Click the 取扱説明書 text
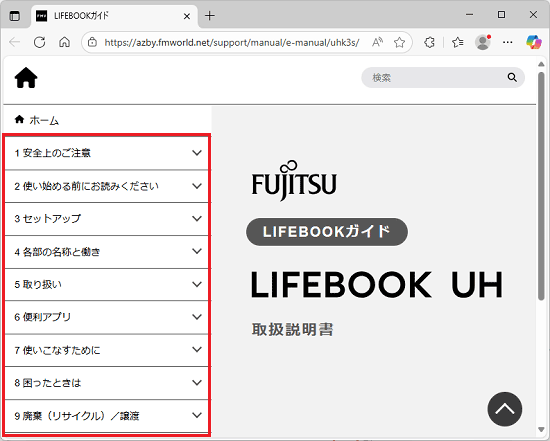Screen dimensions: 550x441 point(292,329)
